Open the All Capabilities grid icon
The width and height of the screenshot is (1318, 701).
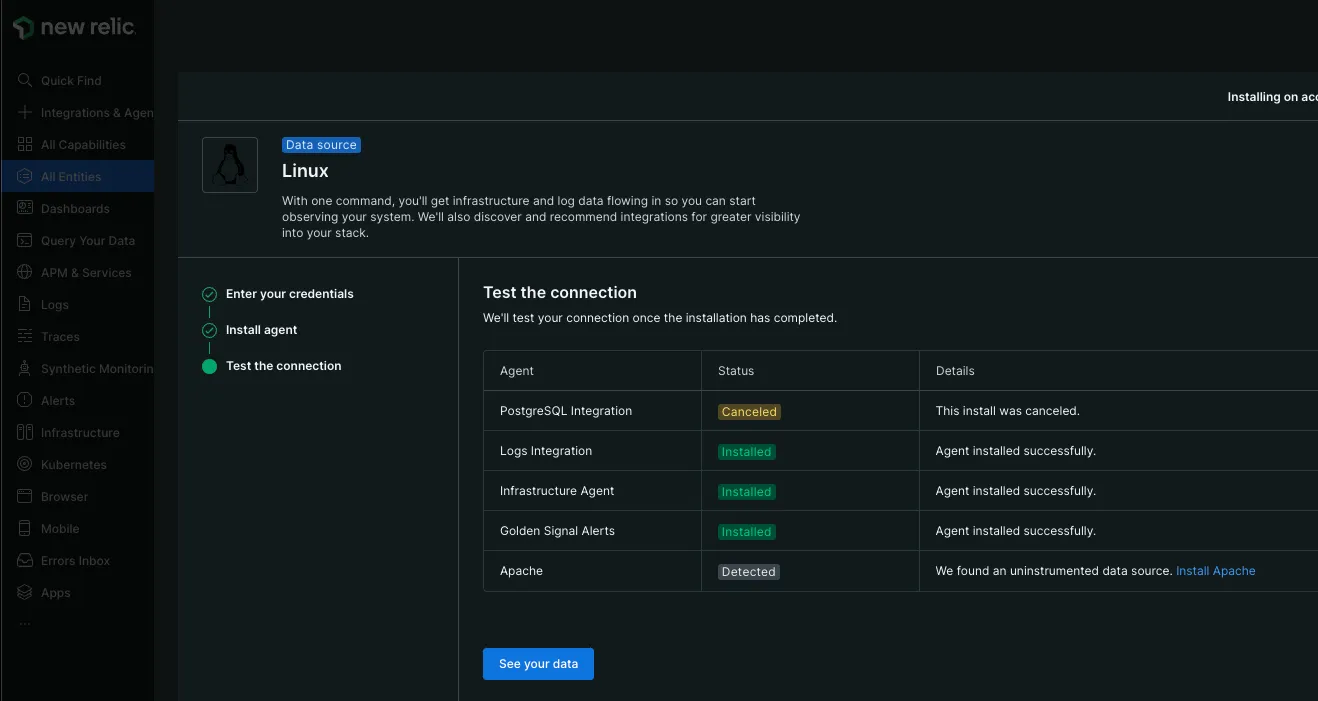tap(25, 144)
